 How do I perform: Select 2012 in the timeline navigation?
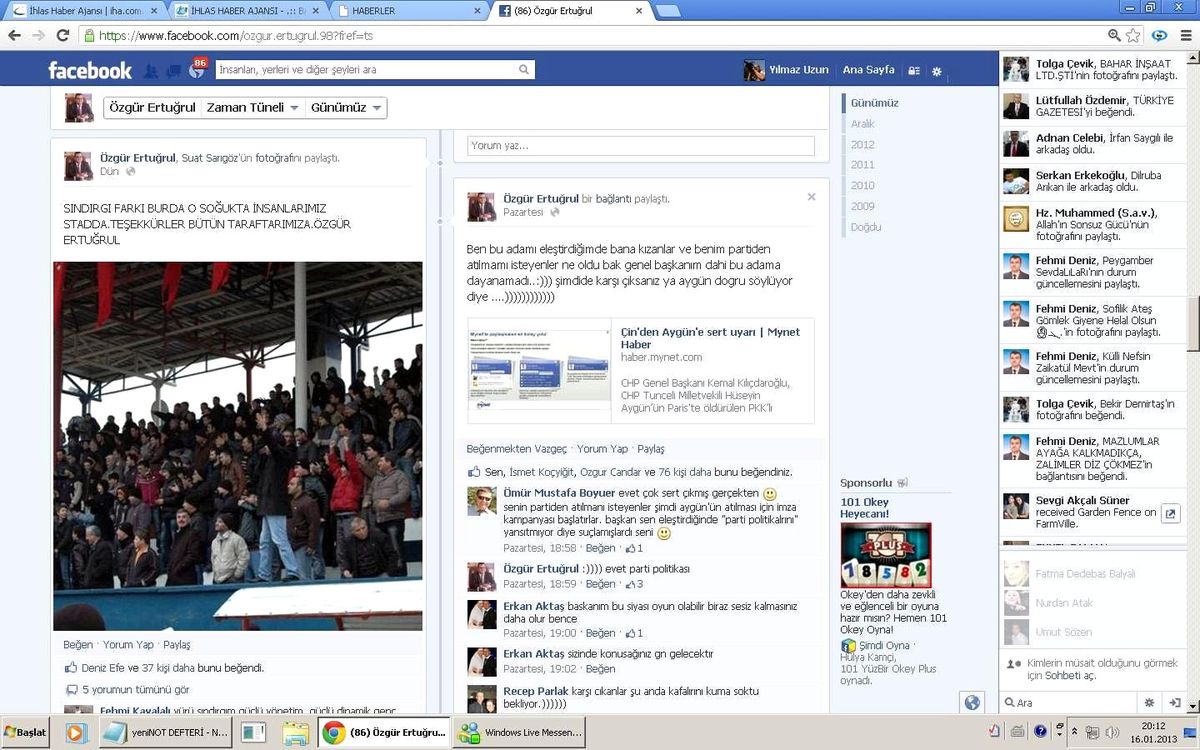coord(862,144)
